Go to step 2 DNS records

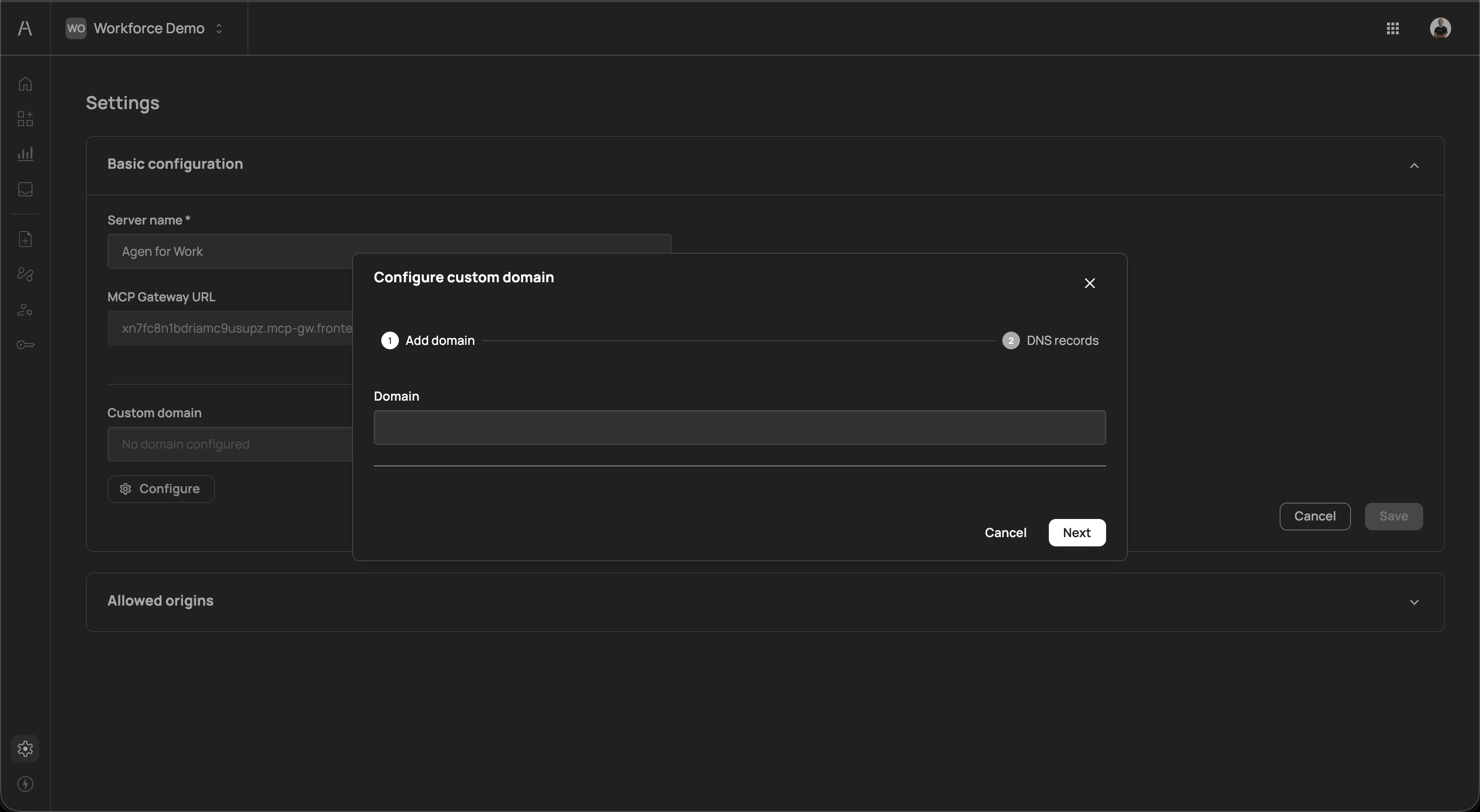(1050, 340)
